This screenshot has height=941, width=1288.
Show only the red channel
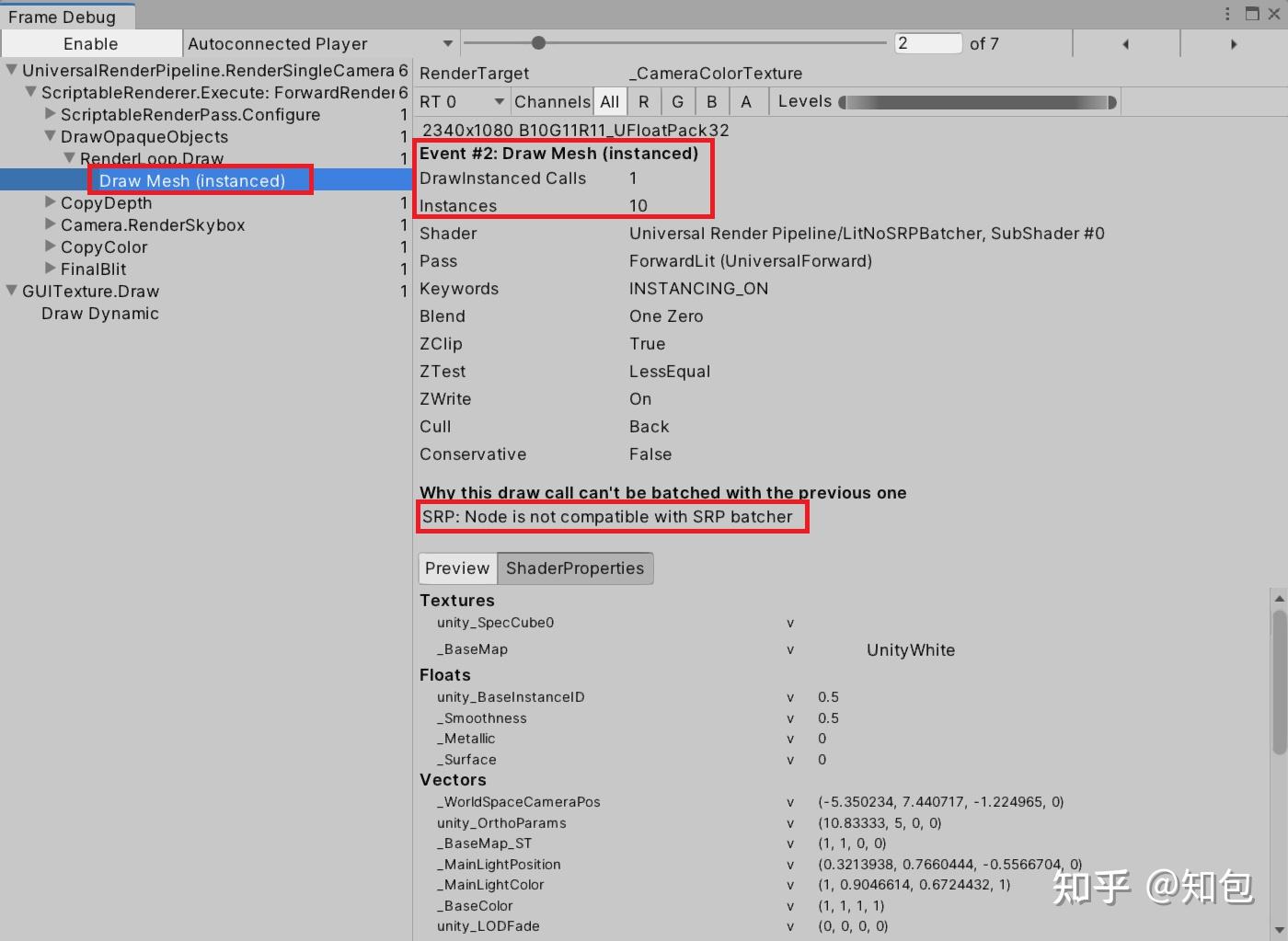643,101
